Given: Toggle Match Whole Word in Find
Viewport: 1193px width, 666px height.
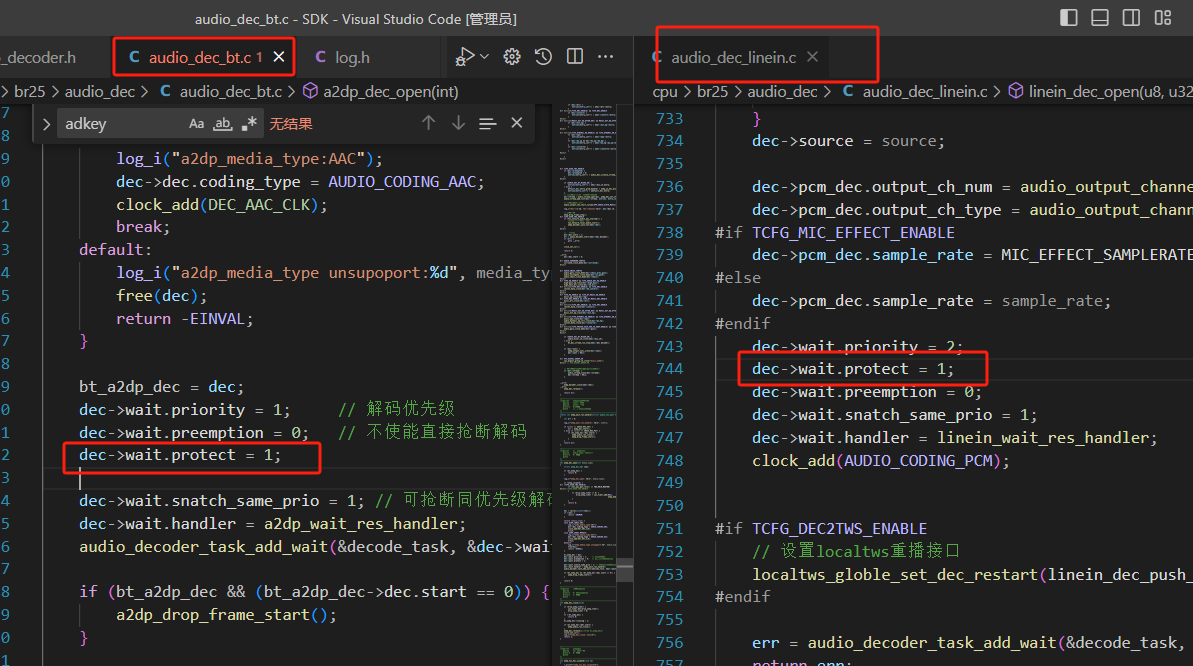Looking at the screenshot, I should tap(222, 123).
